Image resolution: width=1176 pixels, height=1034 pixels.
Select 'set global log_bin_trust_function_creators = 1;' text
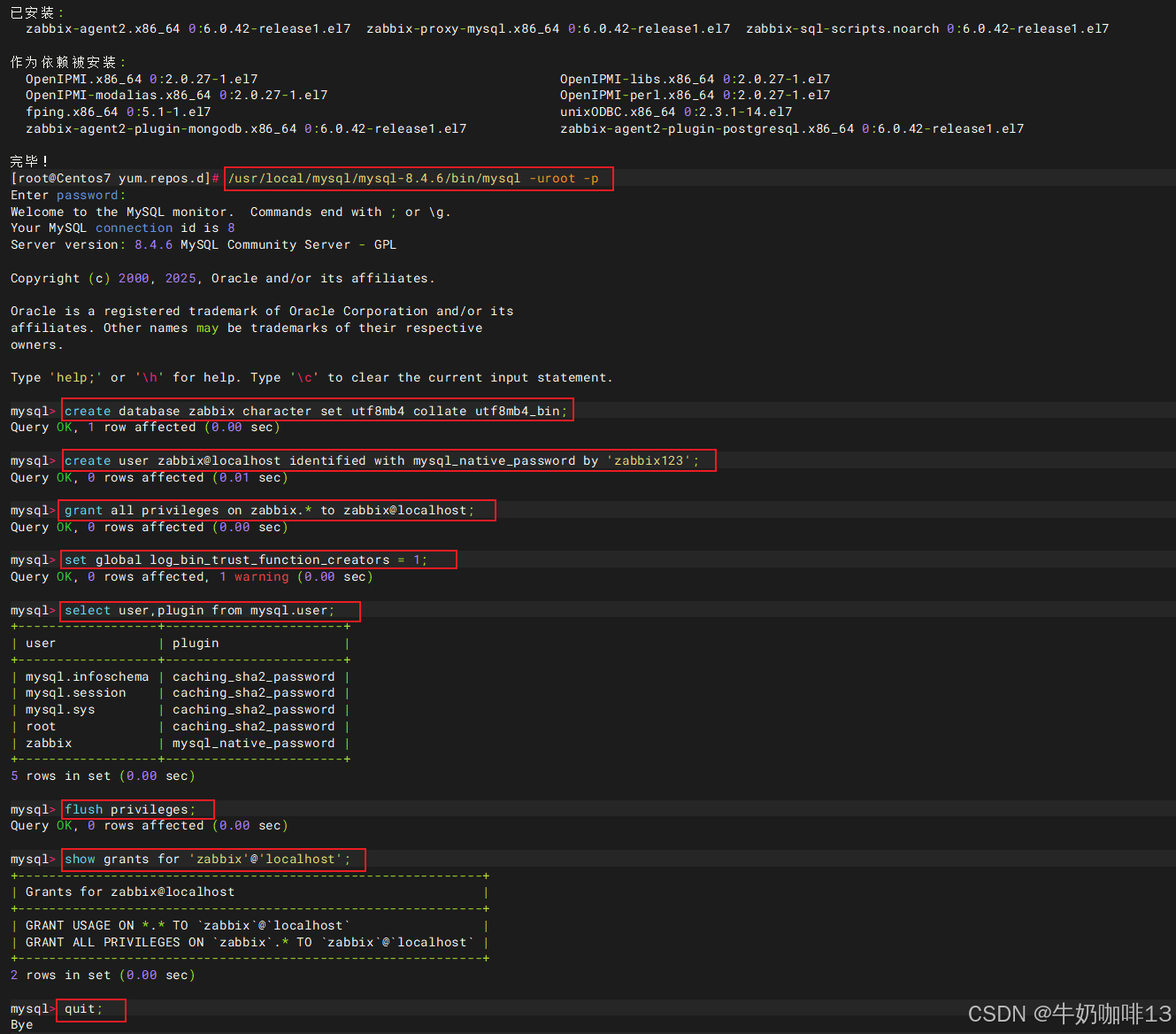pyautogui.click(x=246, y=559)
